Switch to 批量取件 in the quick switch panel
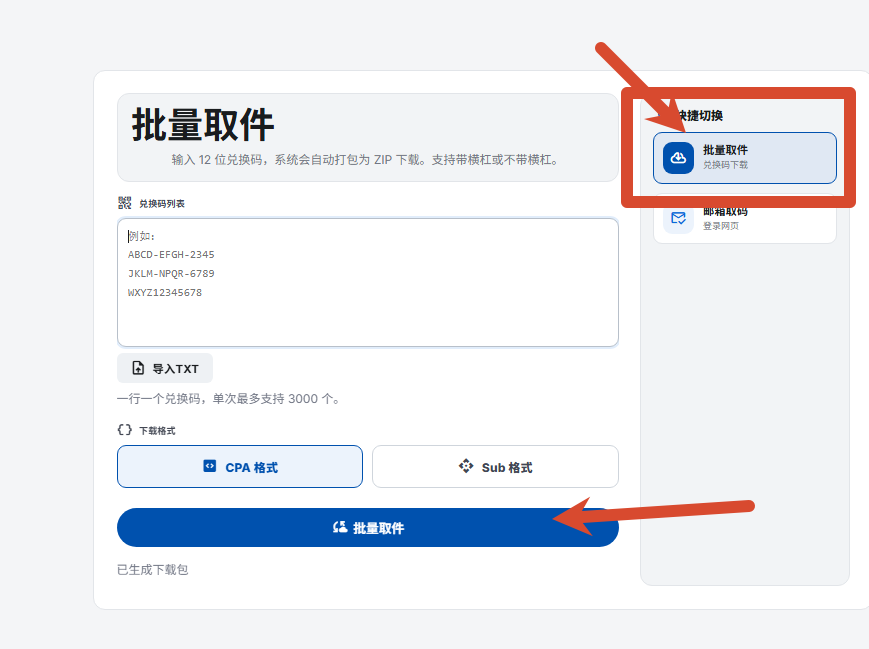 pyautogui.click(x=744, y=158)
